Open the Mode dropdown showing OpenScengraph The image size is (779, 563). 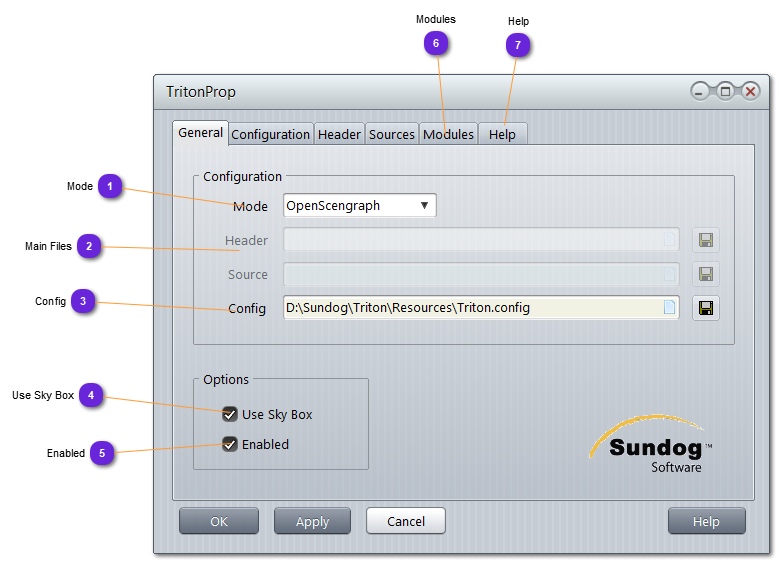[360, 206]
